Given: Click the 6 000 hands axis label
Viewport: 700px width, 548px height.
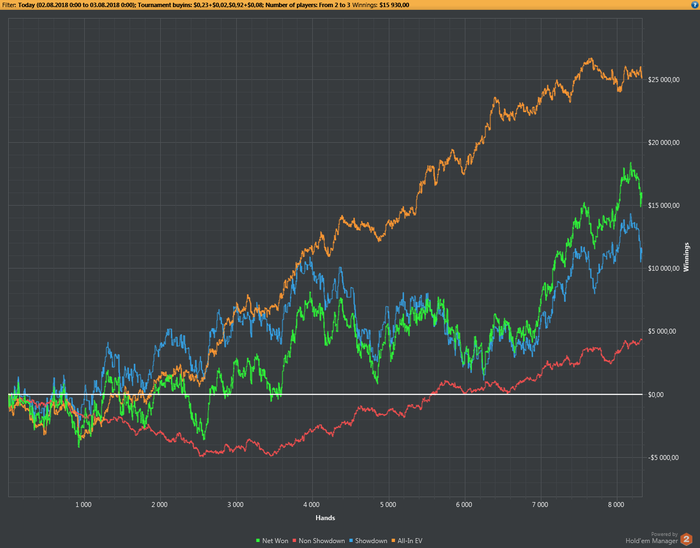Looking at the screenshot, I should click(464, 505).
